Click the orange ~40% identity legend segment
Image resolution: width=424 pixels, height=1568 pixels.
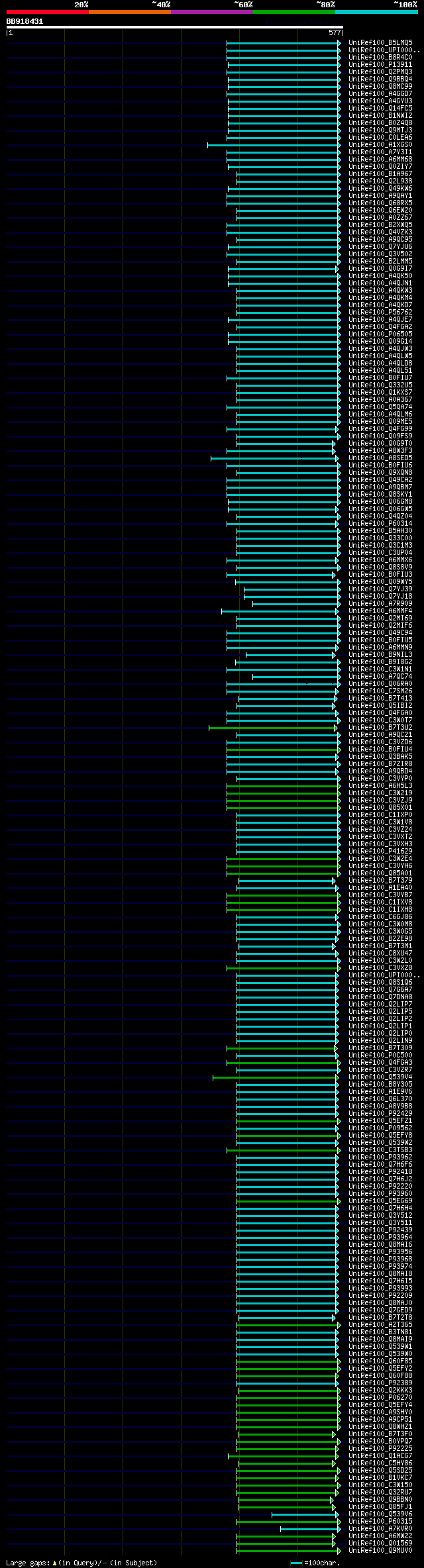coord(129,12)
